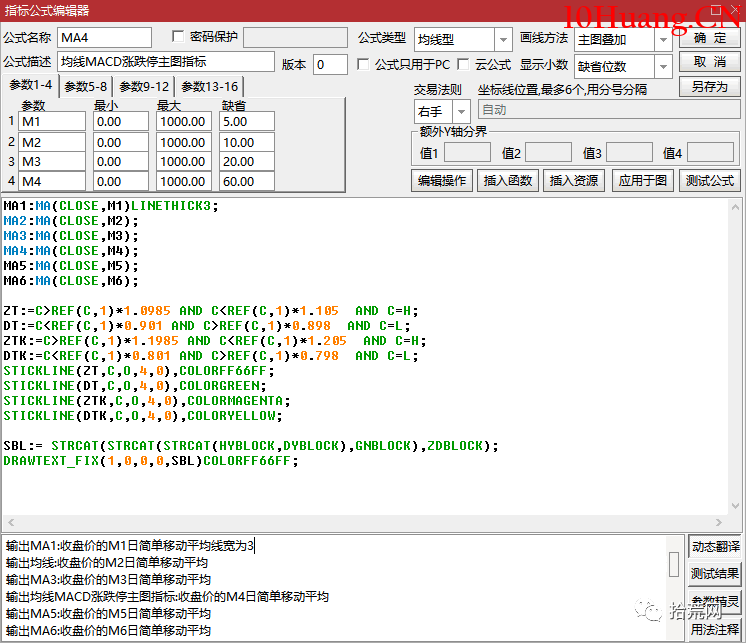Click the STICKLINE line with COLORYELLOW

pyautogui.click(x=143, y=416)
